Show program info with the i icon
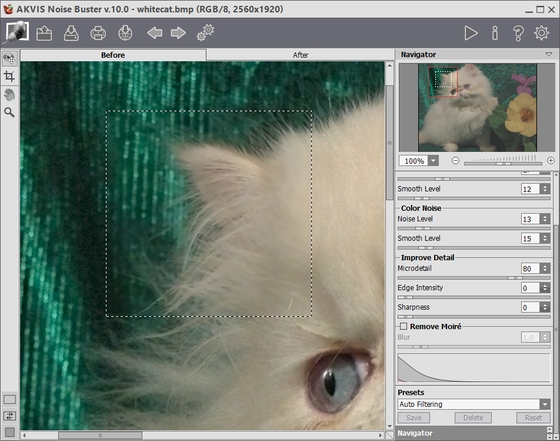 495,33
